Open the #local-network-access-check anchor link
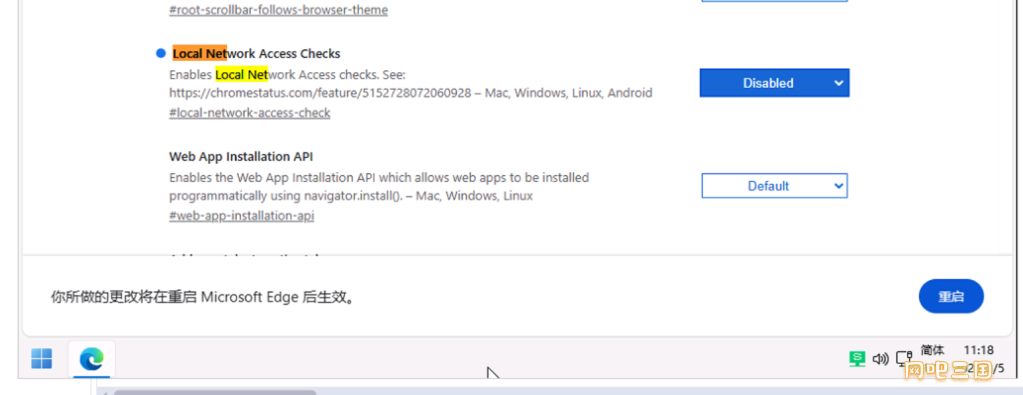 pyautogui.click(x=249, y=113)
